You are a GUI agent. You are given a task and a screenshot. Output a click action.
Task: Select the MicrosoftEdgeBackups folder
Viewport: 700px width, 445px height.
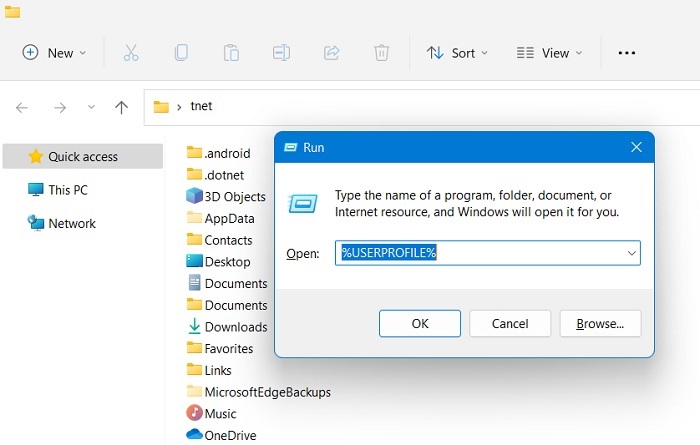point(258,391)
